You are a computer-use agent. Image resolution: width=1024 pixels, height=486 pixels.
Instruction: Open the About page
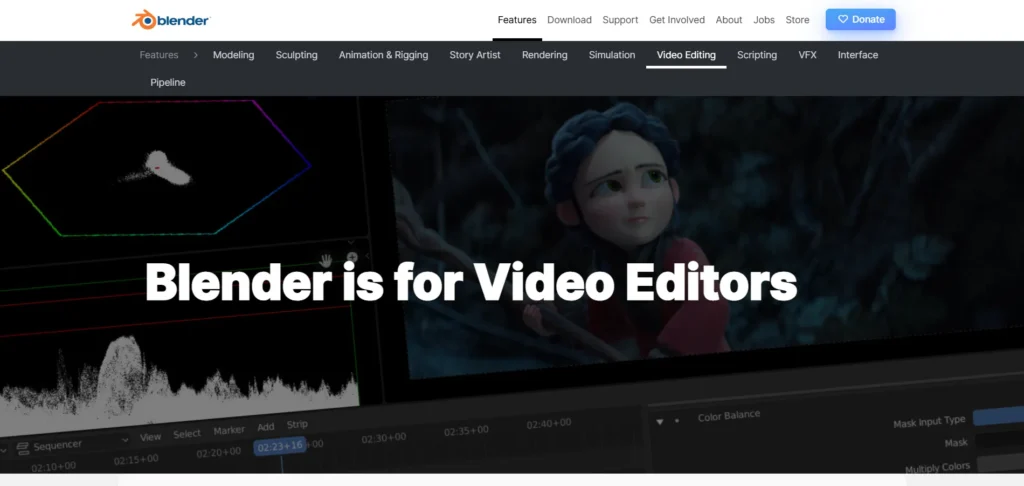[x=728, y=20]
